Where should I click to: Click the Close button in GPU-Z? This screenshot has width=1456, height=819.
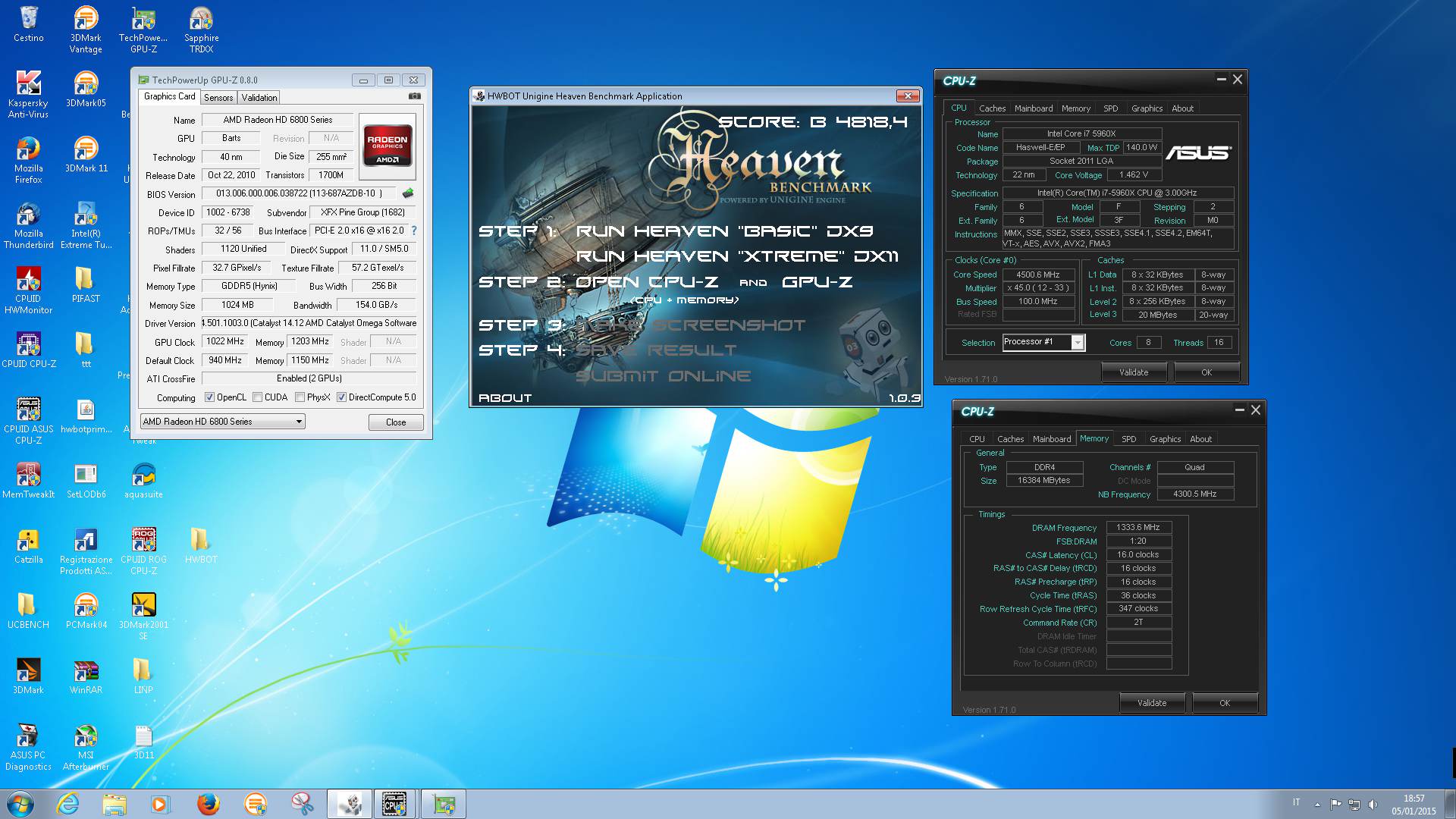[396, 422]
